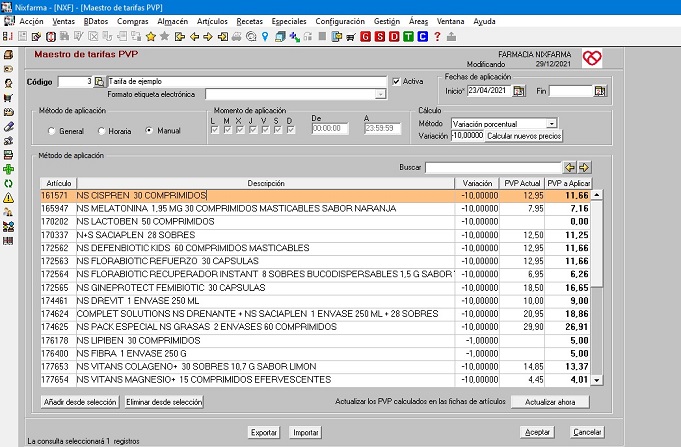Open calendar picker for Inicio date
The image size is (681, 447).
pyautogui.click(x=519, y=91)
